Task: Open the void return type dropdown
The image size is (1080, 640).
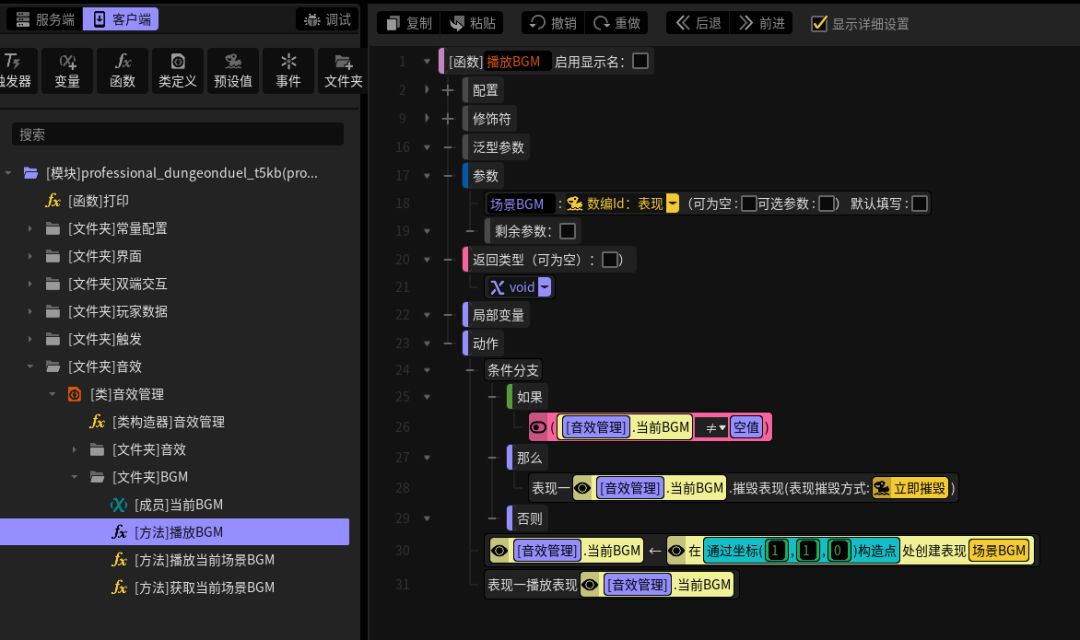Action: click(x=544, y=287)
